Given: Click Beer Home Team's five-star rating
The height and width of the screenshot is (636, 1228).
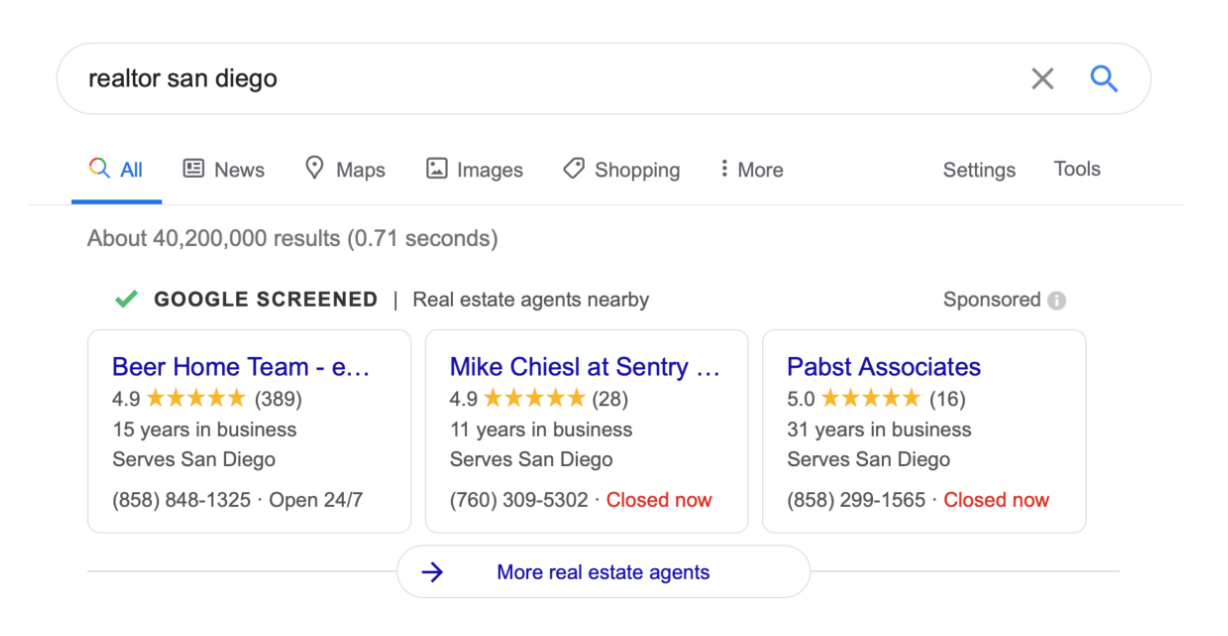Looking at the screenshot, I should (196, 399).
